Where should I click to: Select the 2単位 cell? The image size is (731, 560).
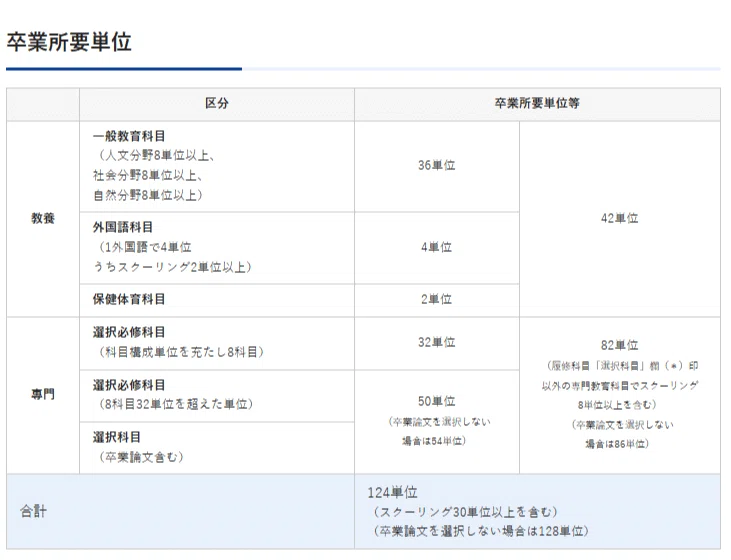point(437,299)
